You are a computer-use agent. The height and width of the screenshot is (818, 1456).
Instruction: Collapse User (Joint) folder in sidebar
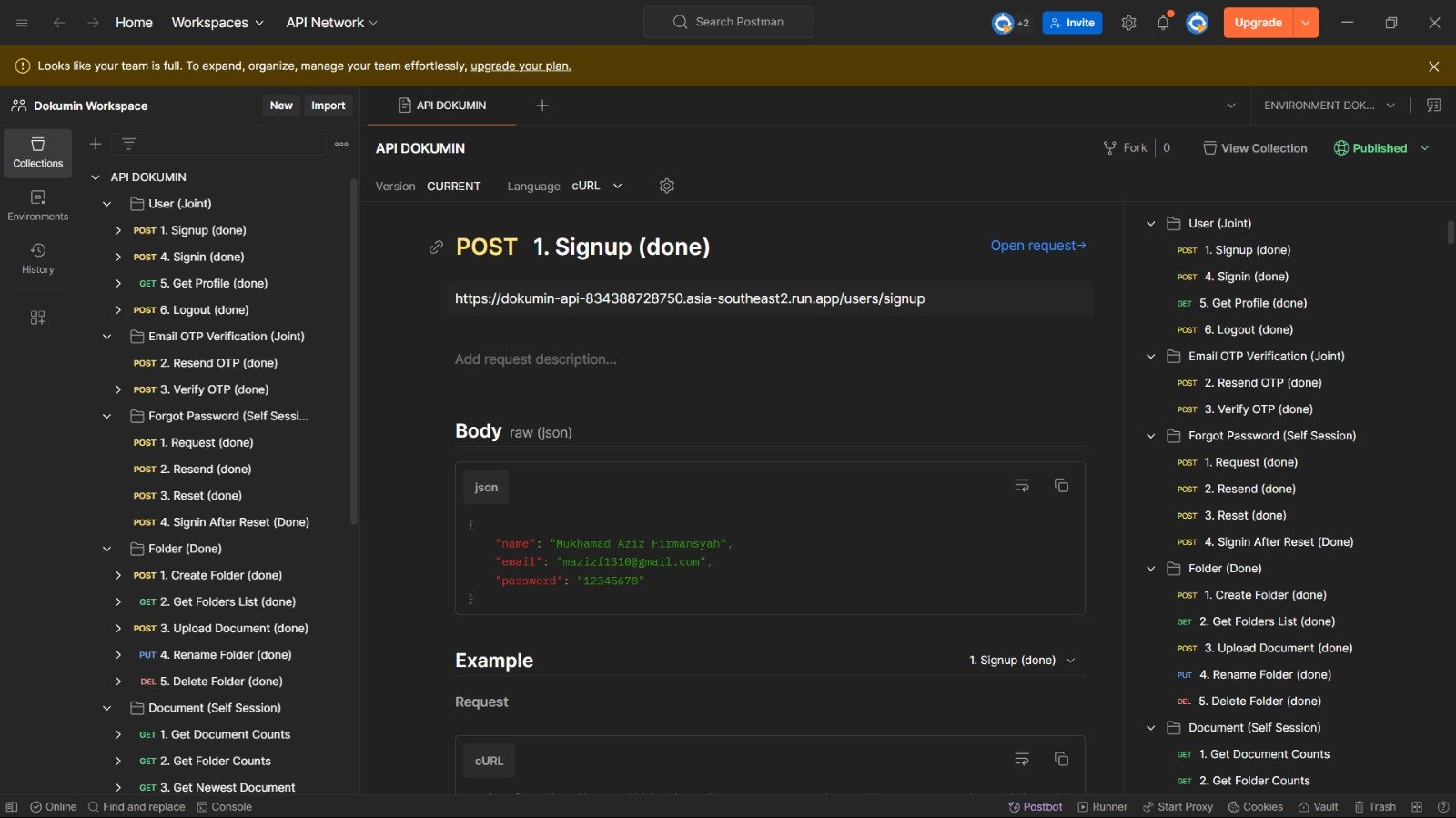tap(106, 204)
